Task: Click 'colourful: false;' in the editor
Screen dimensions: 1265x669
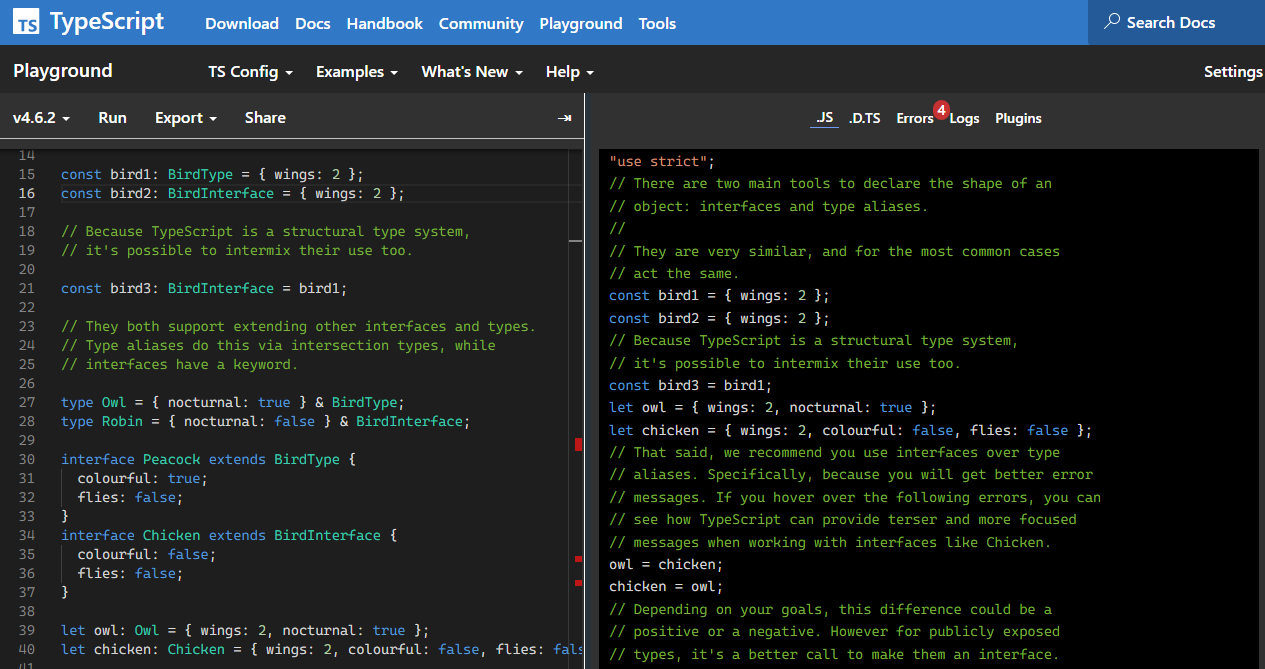Action: (x=146, y=554)
